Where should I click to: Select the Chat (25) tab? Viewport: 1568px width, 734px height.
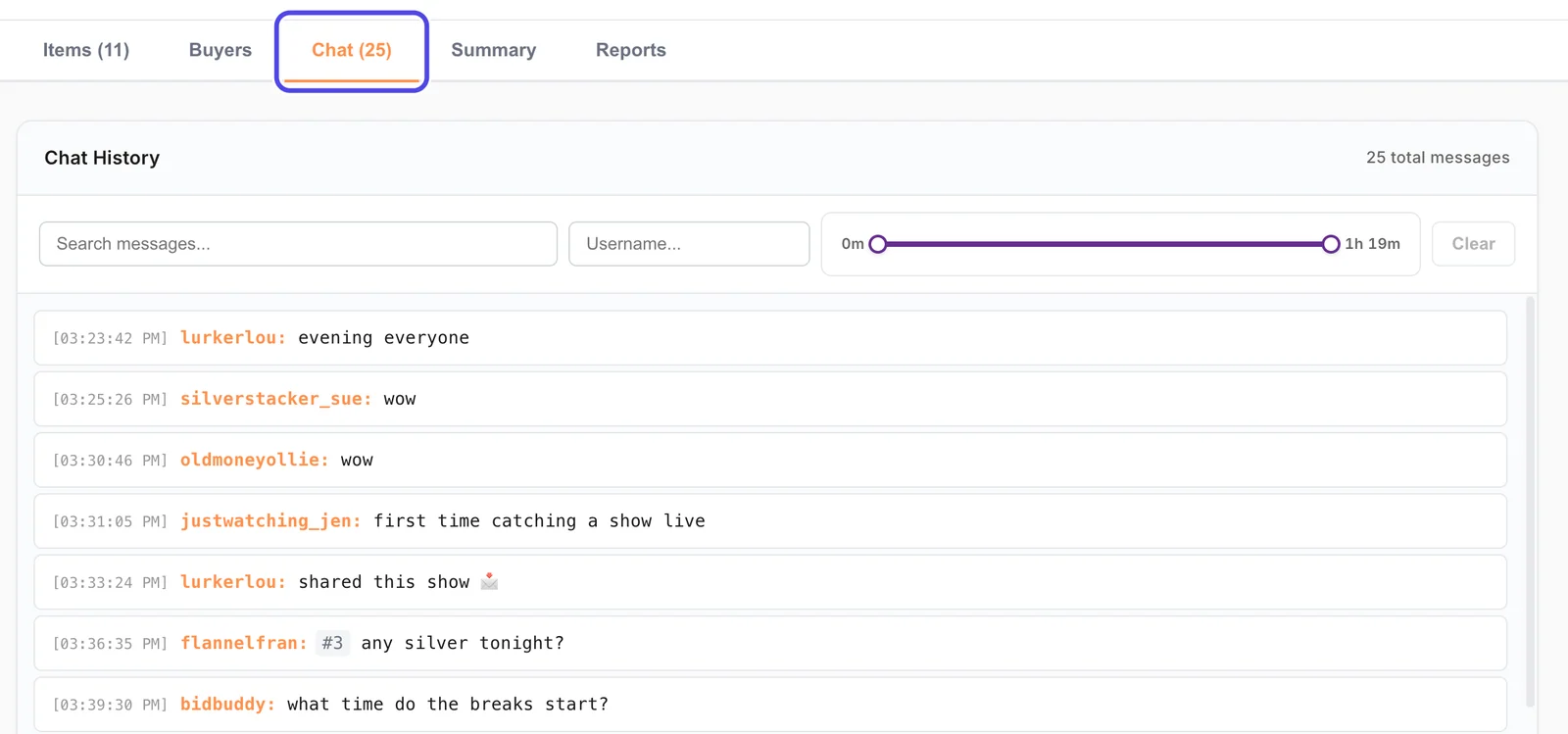point(352,50)
